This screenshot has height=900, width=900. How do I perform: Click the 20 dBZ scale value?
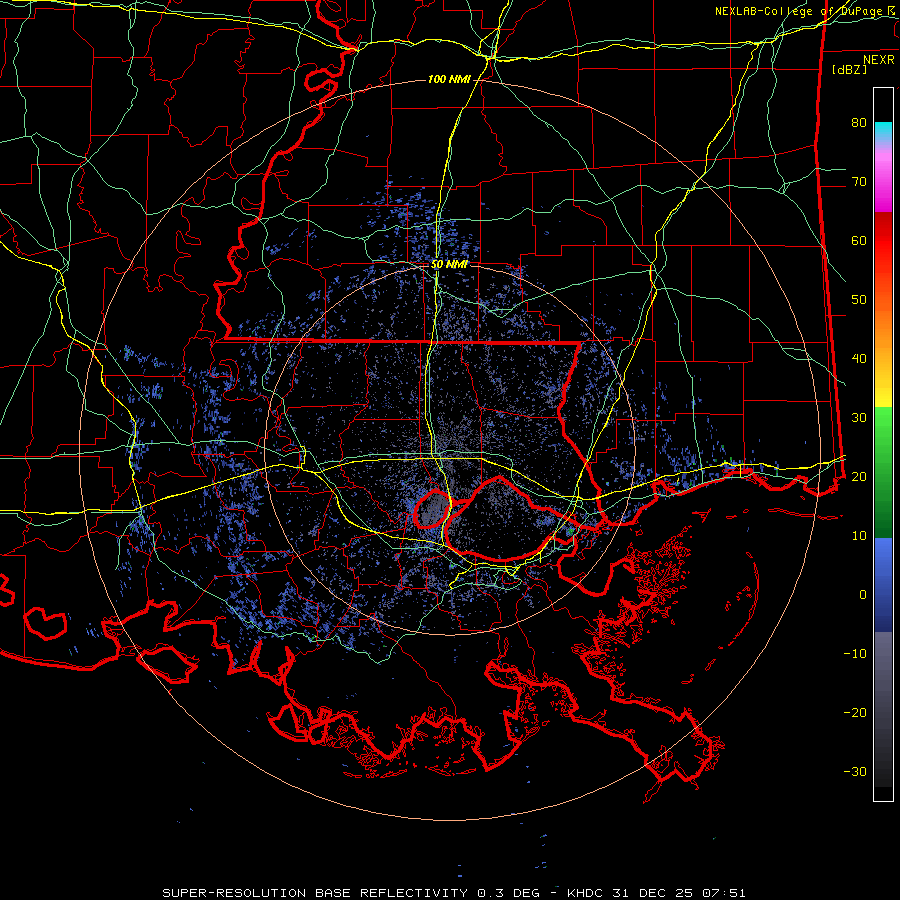click(x=859, y=477)
